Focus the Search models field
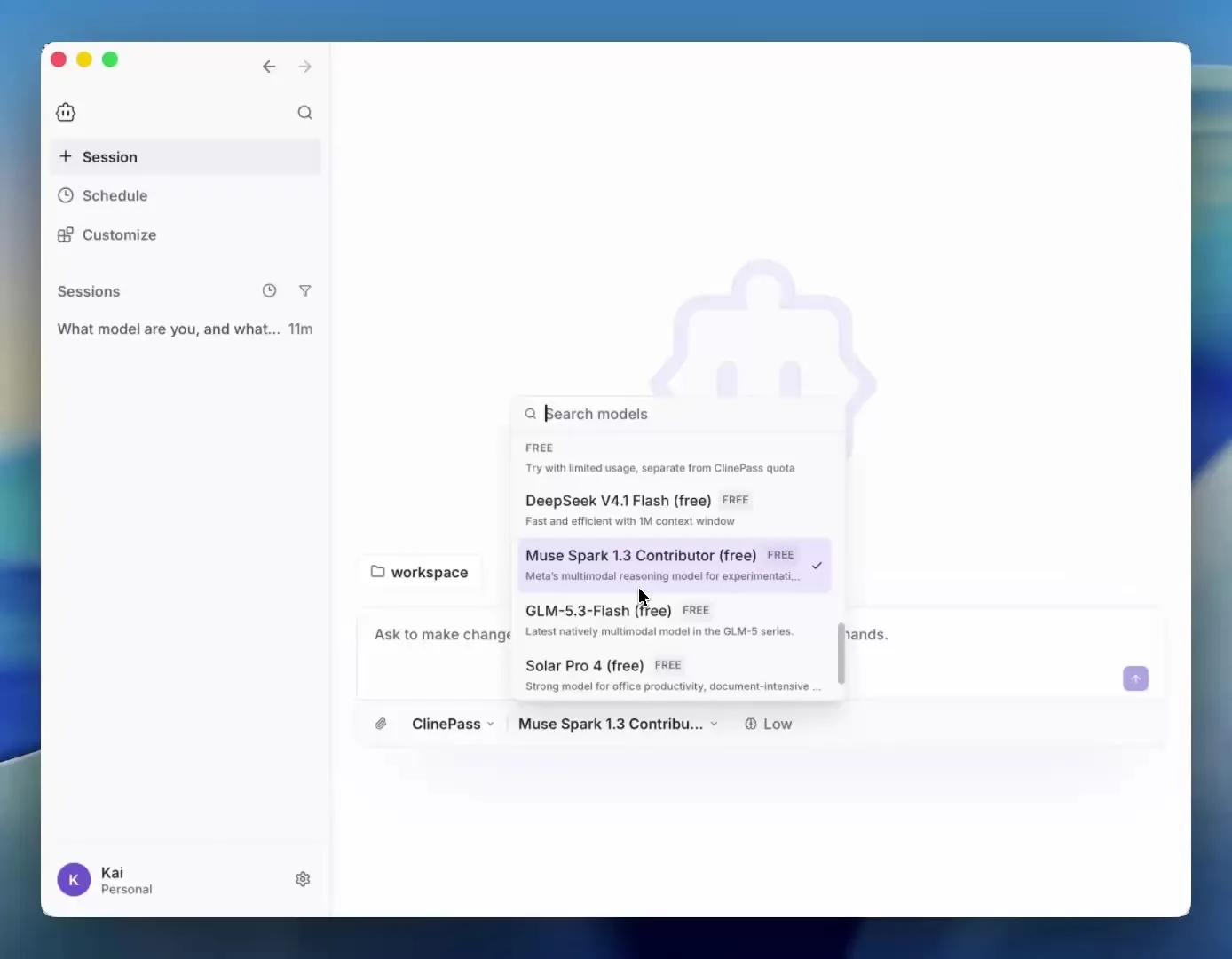The width and height of the screenshot is (1232, 959). coord(678,414)
